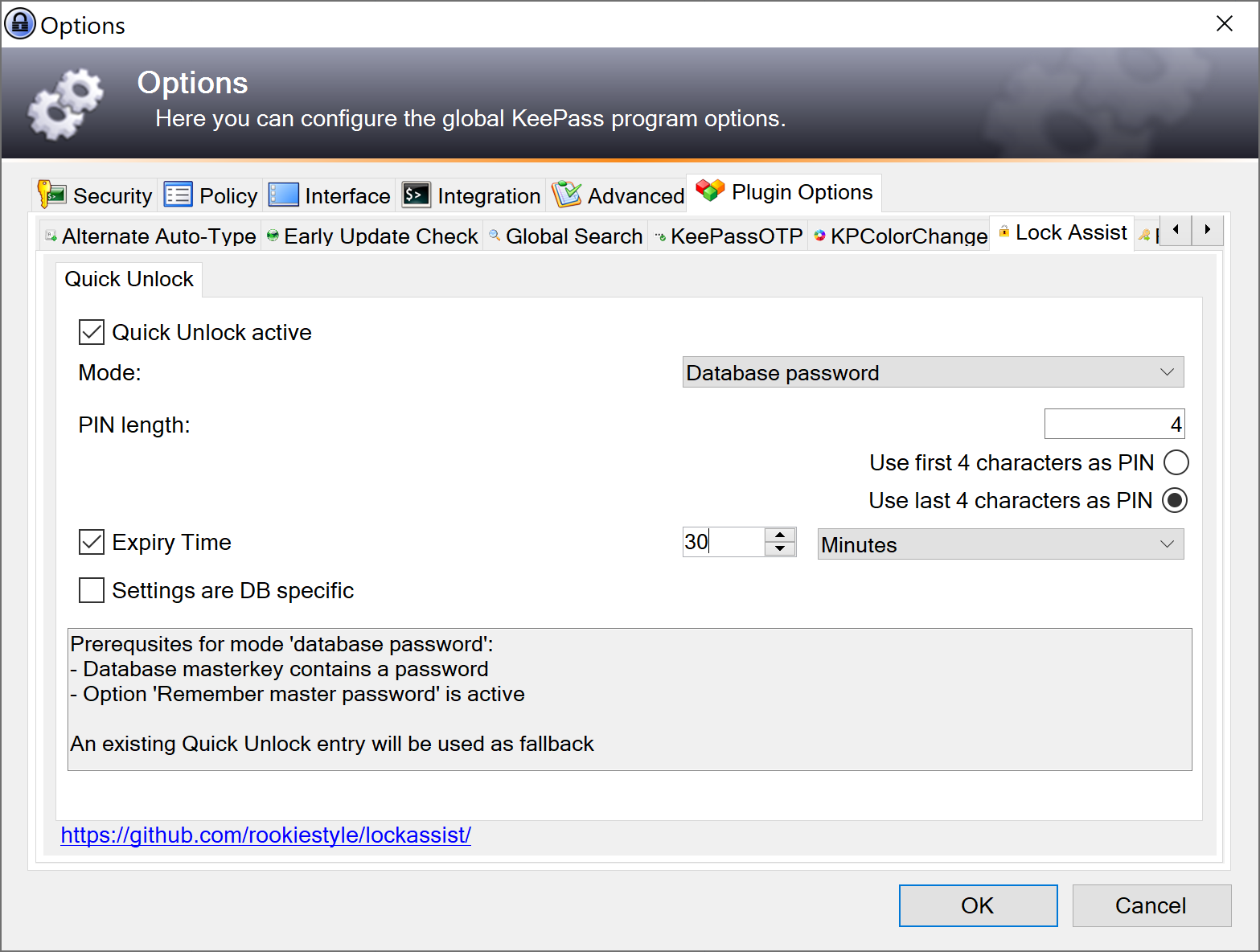The image size is (1260, 952).
Task: Close the Options dialog window
Action: pos(1224,23)
